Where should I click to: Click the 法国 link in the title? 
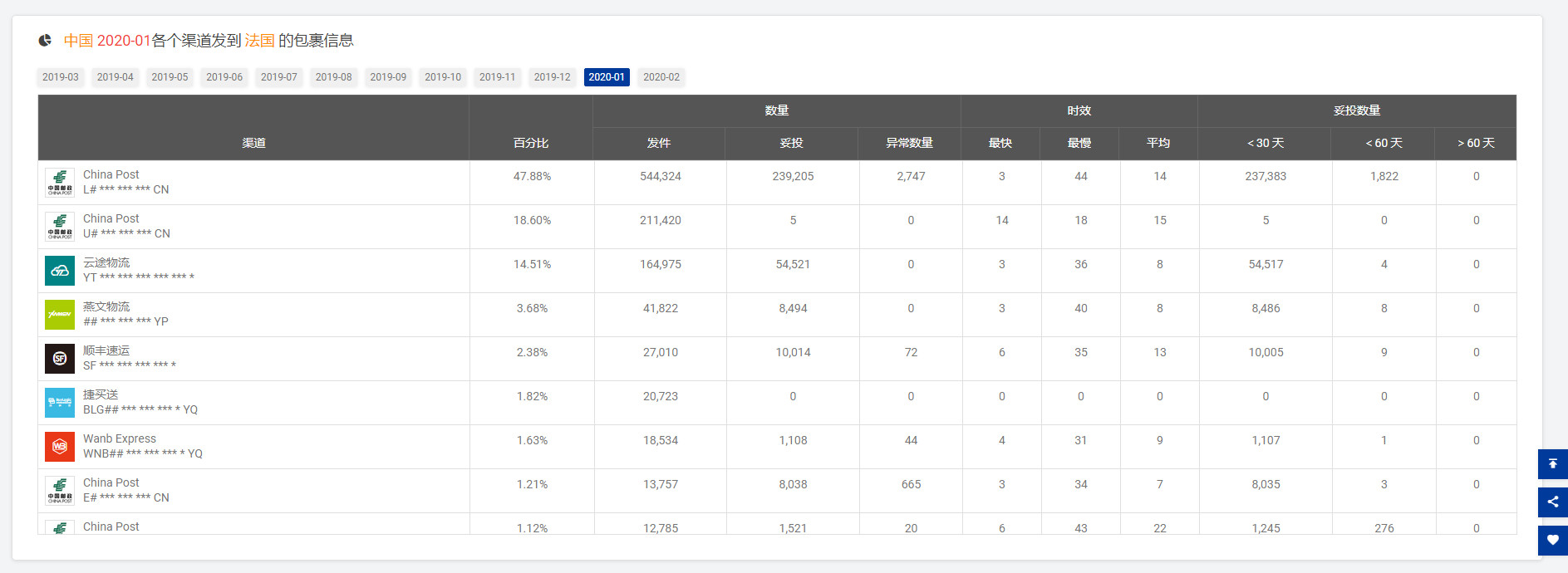259,40
